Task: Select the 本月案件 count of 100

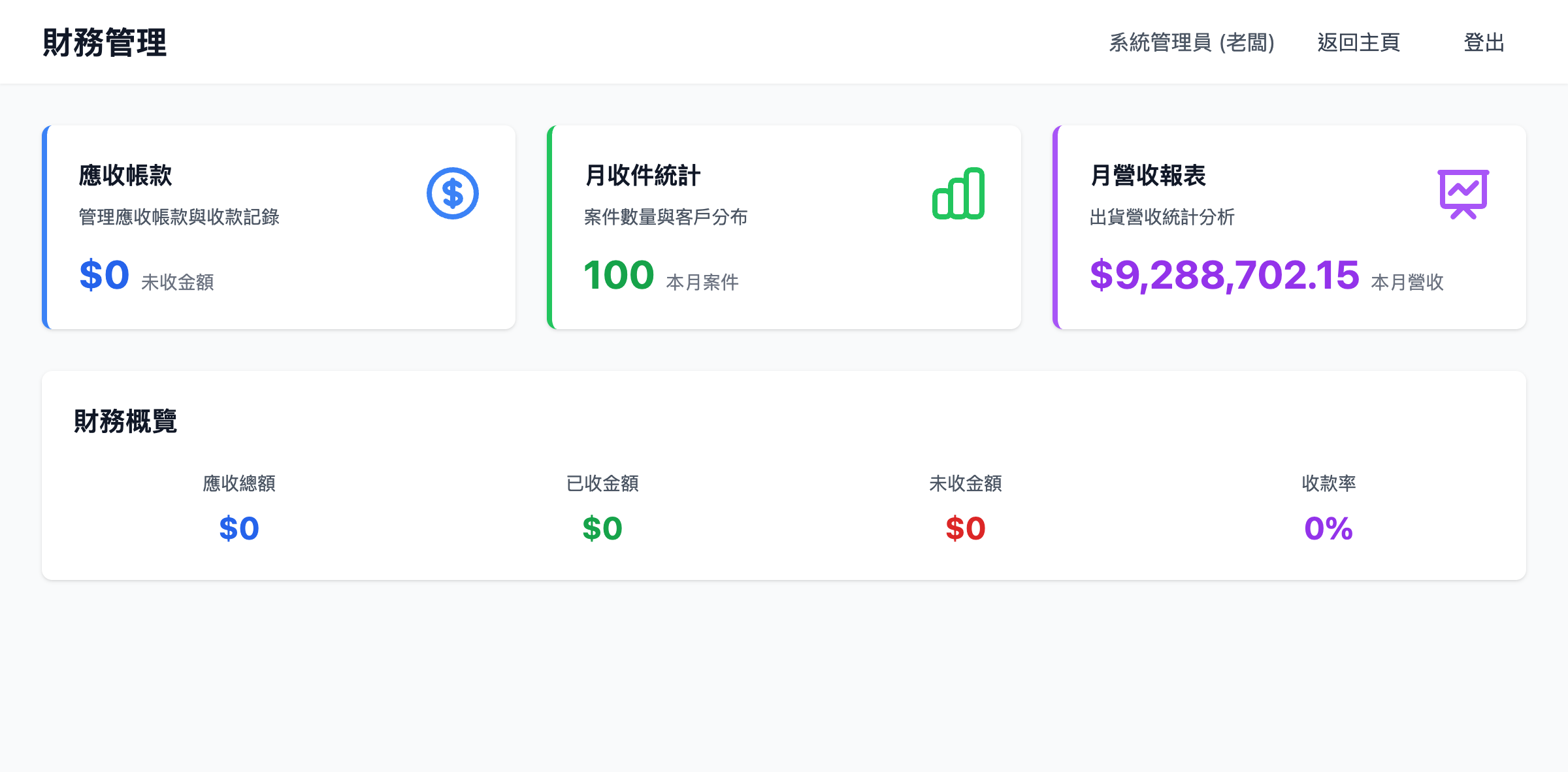Action: pyautogui.click(x=619, y=275)
